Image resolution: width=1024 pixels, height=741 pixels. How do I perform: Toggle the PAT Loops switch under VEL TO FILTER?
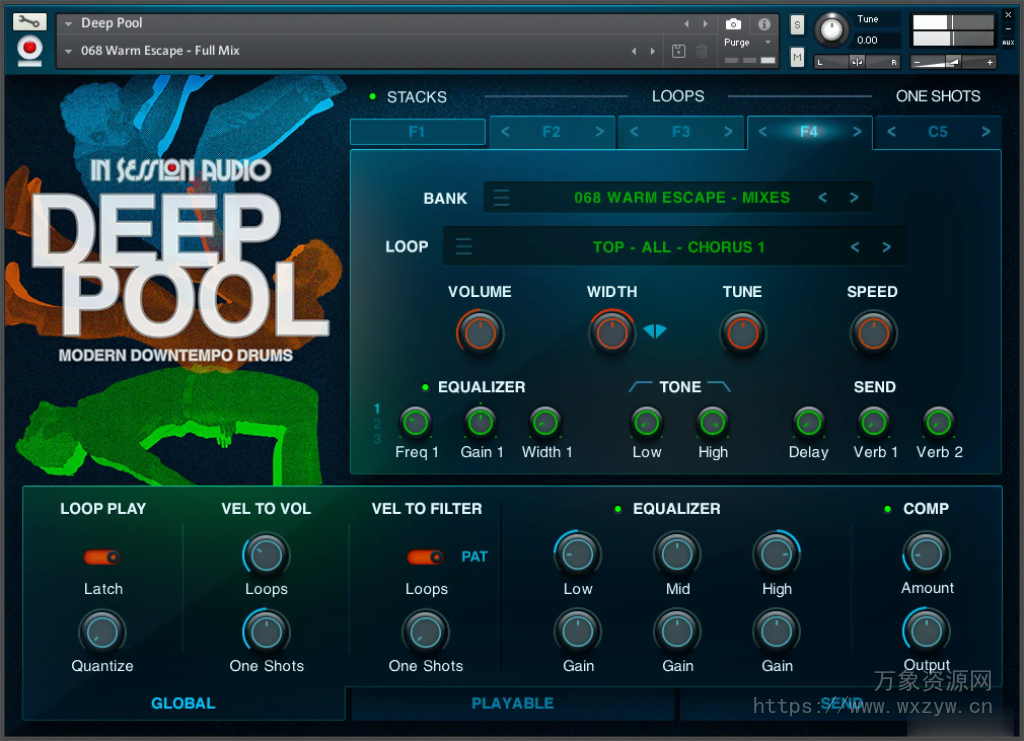(424, 557)
